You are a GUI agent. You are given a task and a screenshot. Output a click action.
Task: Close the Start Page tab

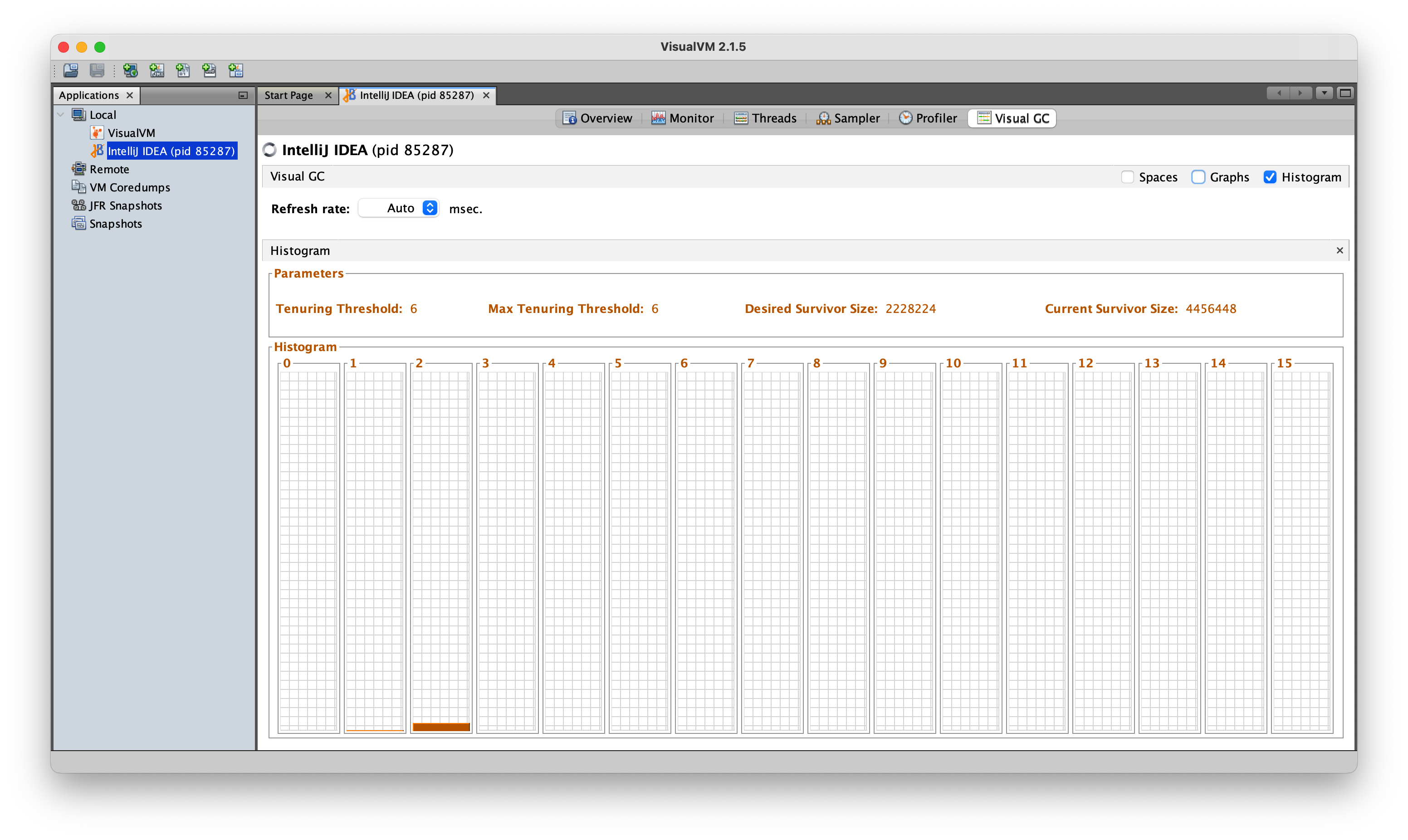coord(328,95)
